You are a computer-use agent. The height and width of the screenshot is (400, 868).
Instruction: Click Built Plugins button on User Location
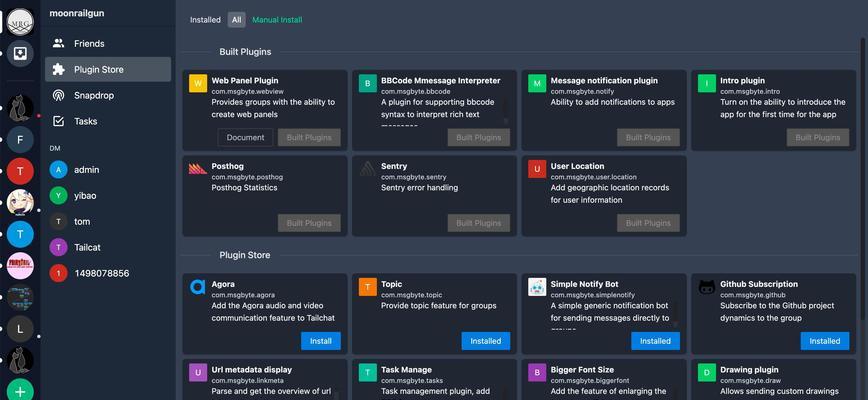648,223
